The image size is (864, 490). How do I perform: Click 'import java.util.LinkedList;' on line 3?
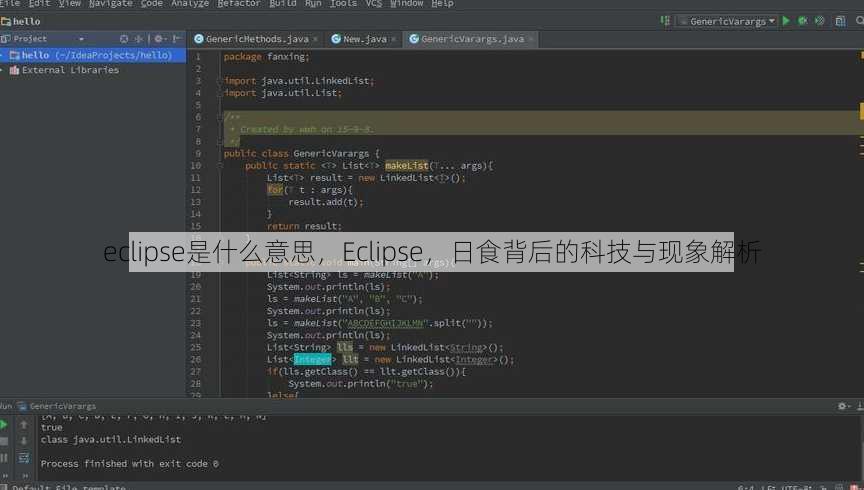pyautogui.click(x=299, y=81)
